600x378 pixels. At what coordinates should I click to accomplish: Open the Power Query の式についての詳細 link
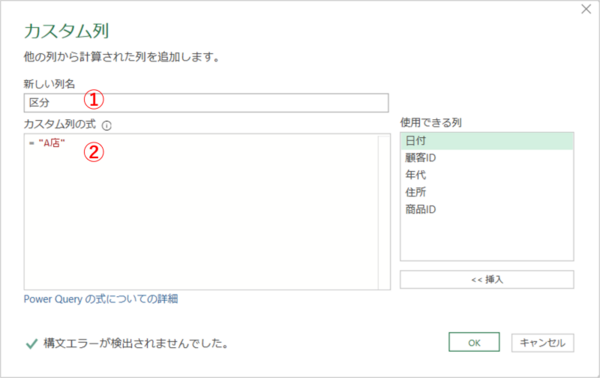coord(101,299)
